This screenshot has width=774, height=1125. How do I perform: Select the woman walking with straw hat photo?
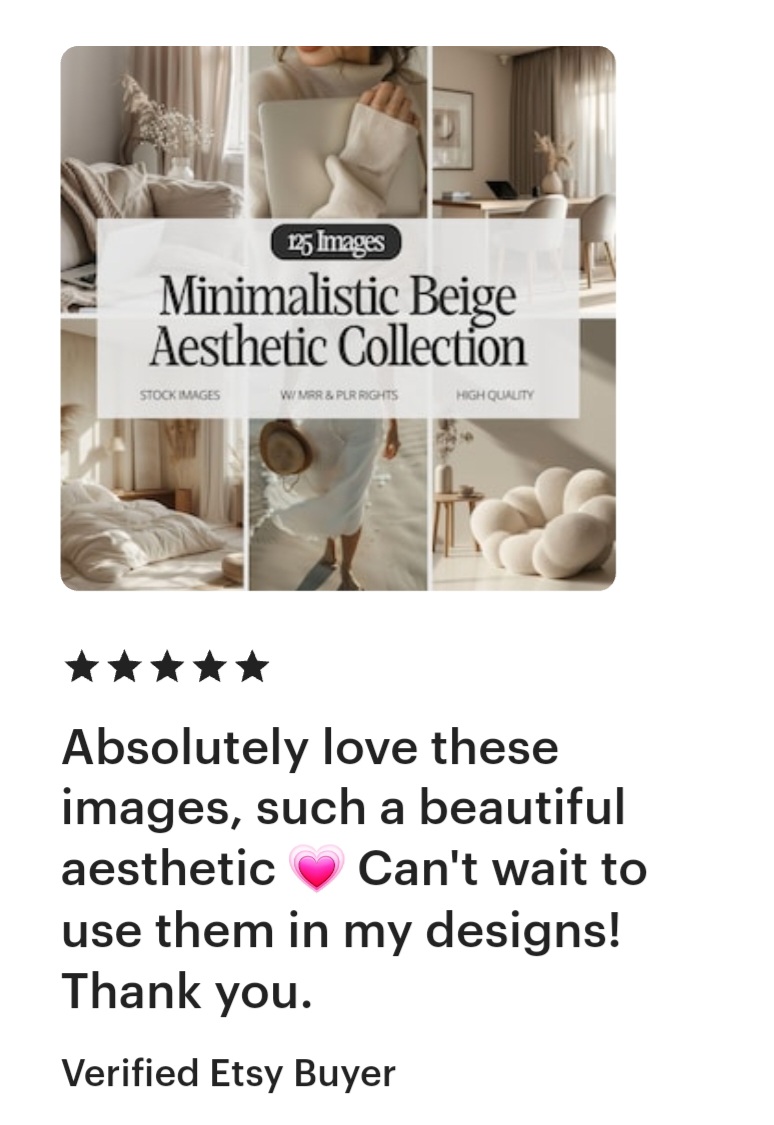pos(338,504)
